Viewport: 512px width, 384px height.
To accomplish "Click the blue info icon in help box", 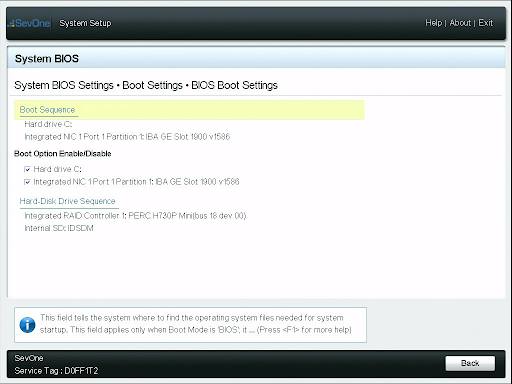I will tap(27, 325).
